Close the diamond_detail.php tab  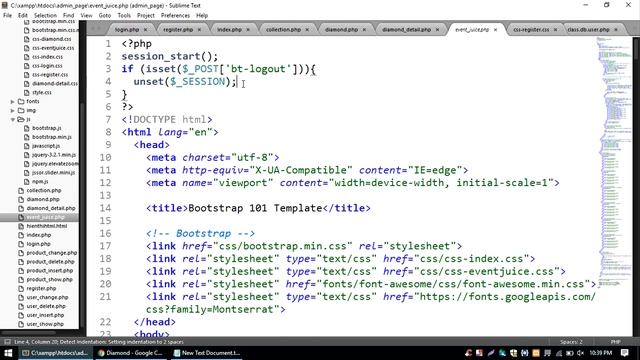click(438, 30)
